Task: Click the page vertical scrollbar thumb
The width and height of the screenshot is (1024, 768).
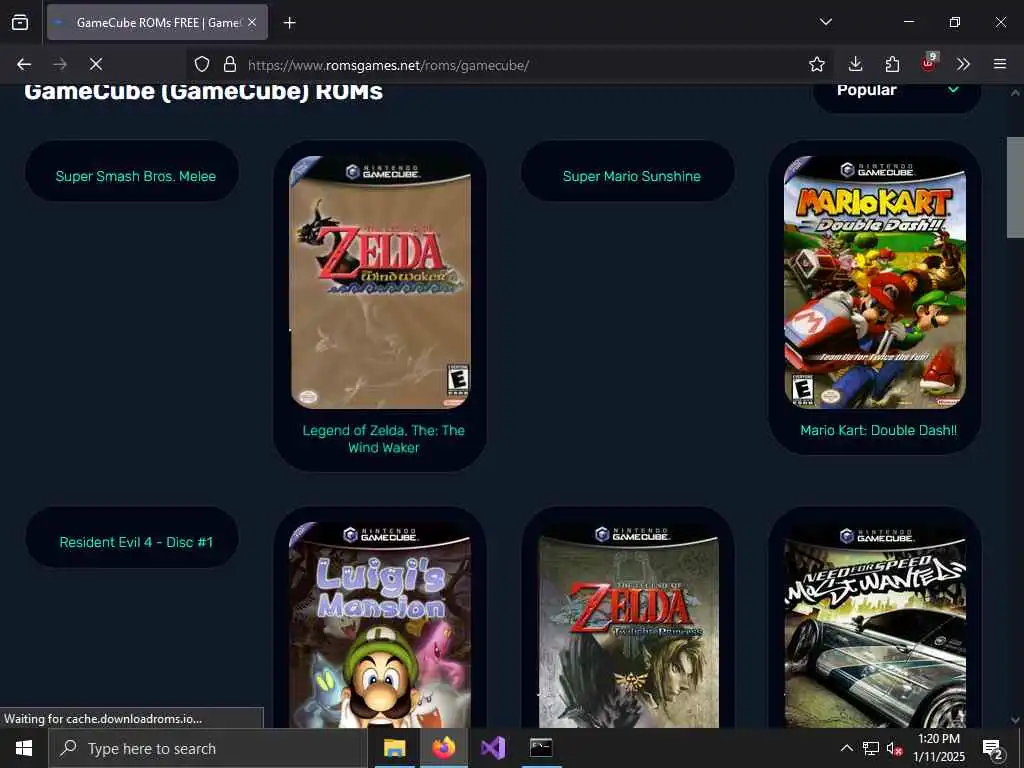Action: click(x=1015, y=187)
